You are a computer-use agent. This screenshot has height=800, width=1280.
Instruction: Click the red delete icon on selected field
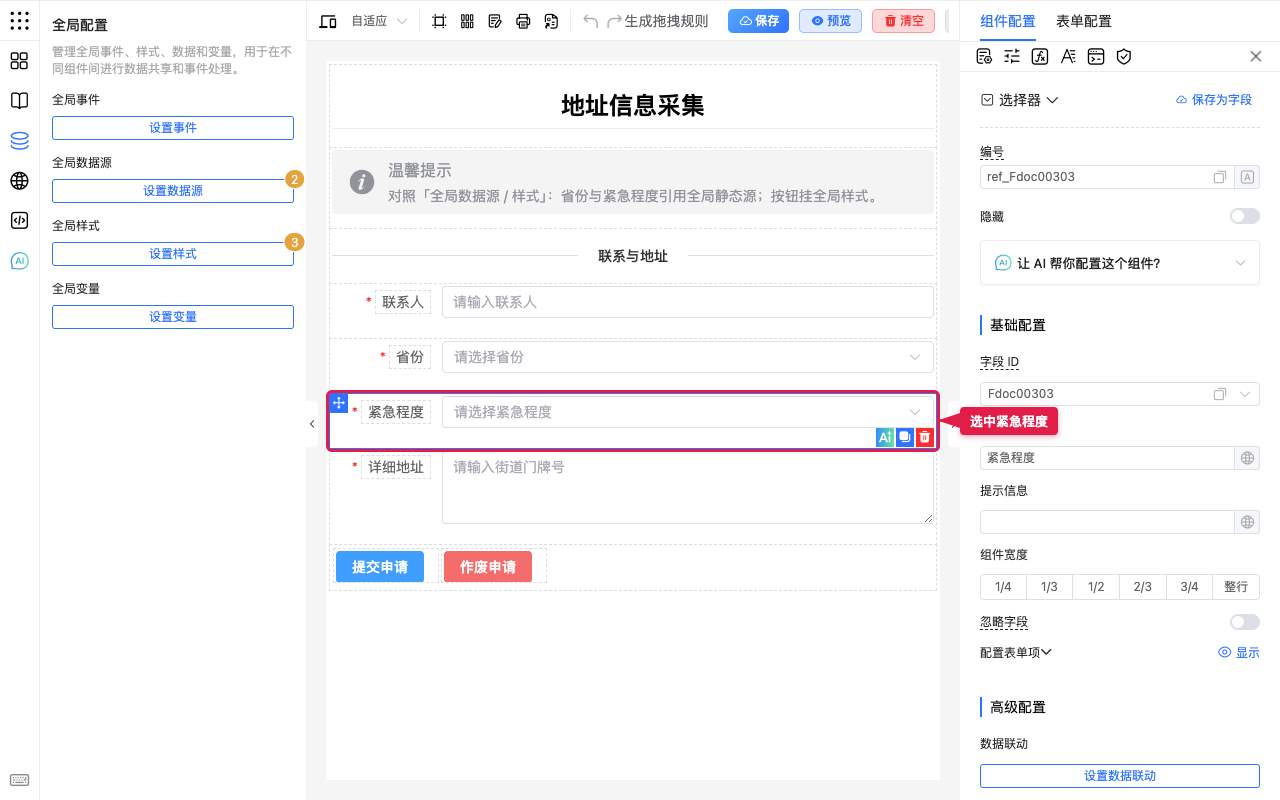(x=925, y=437)
